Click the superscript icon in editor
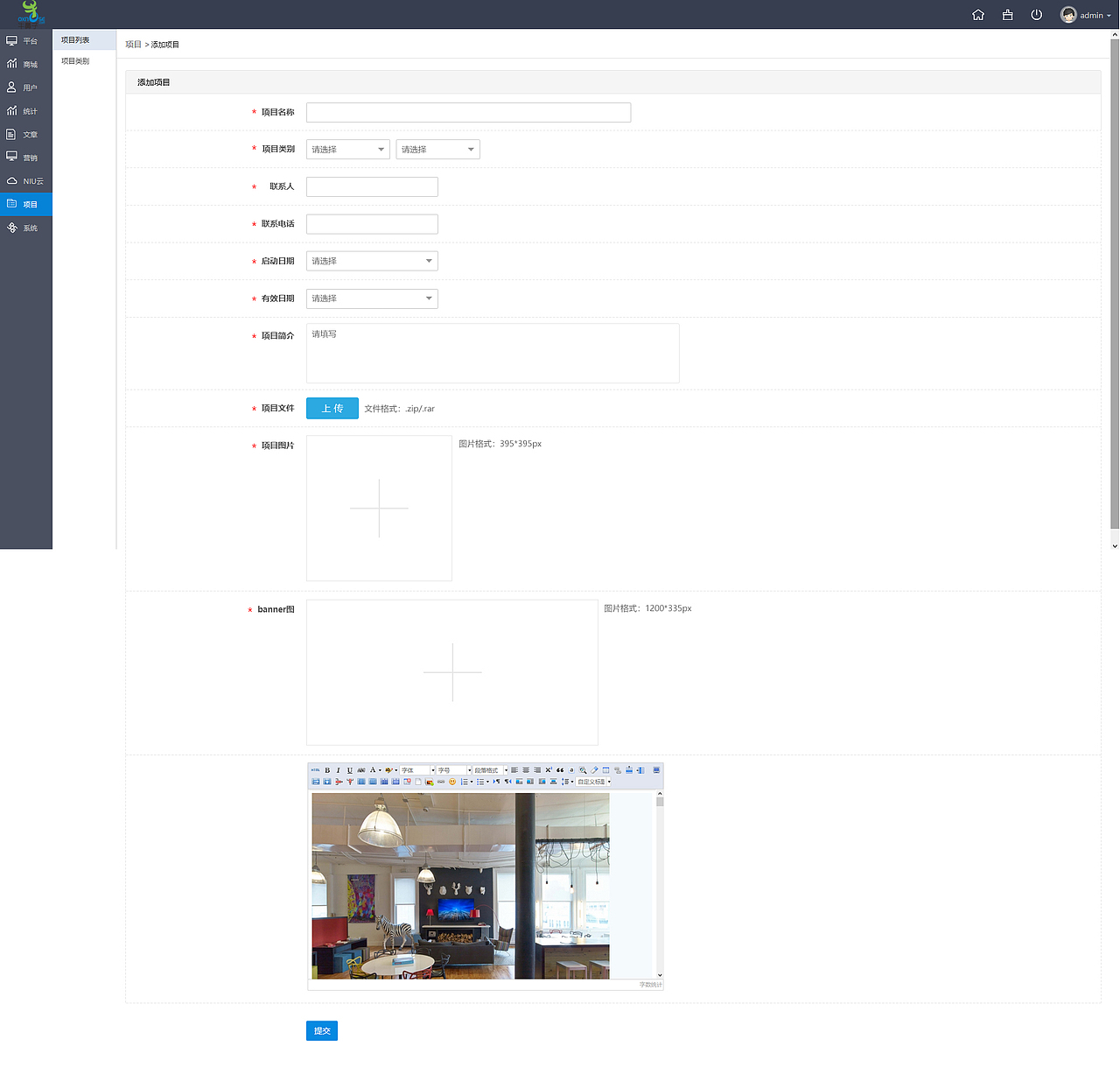Image resolution: width=1120 pixels, height=1081 pixels. [549, 770]
